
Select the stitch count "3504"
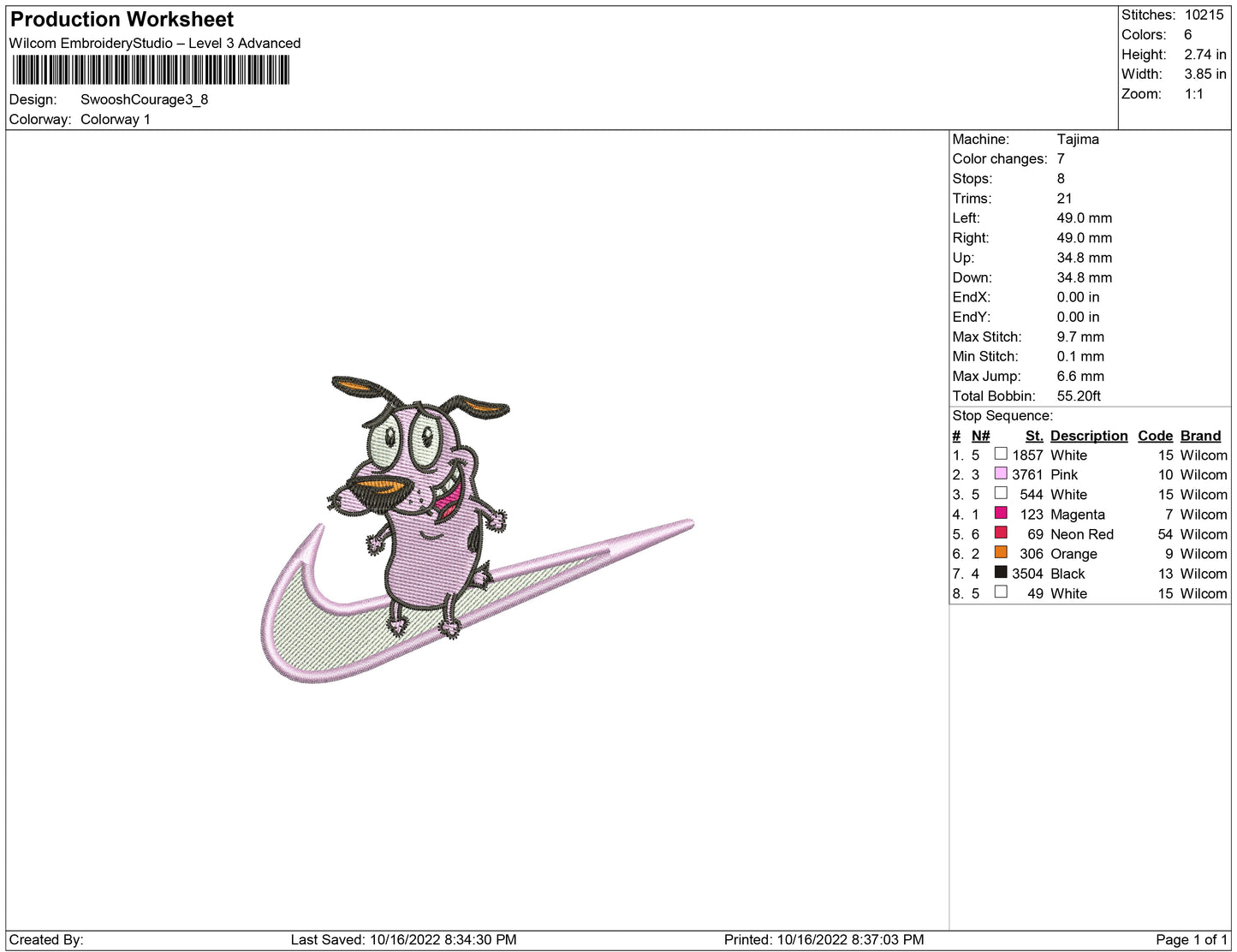1027,574
